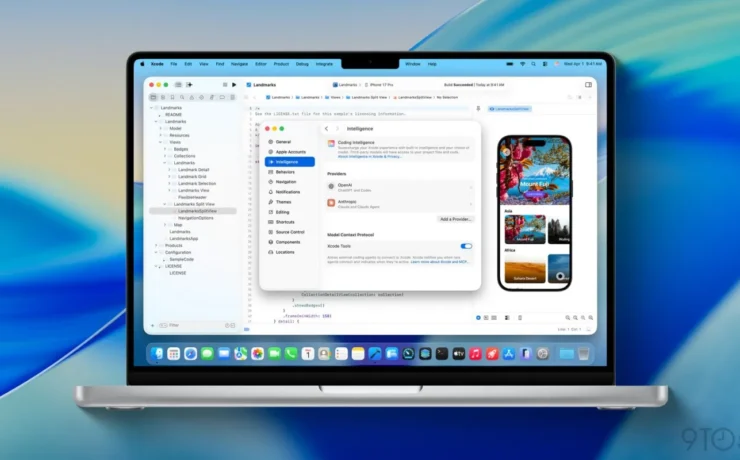Screen dimensions: 740x460
Task: Open the OpenAI provider row
Action: coord(400,187)
